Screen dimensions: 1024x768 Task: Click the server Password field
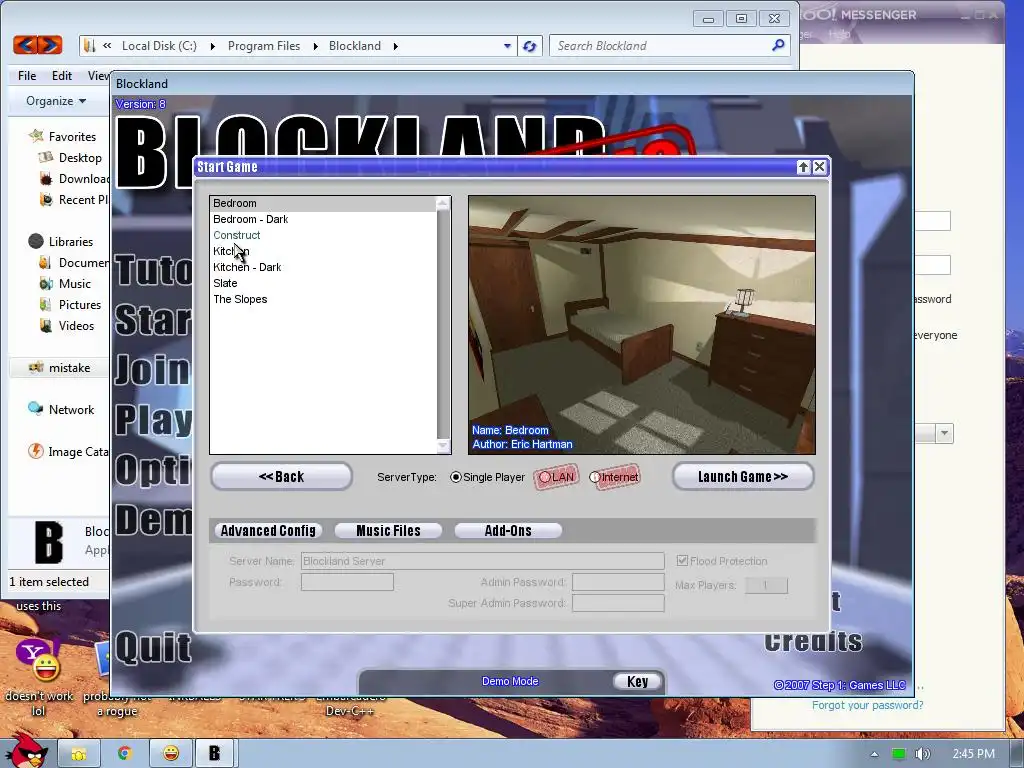click(347, 582)
